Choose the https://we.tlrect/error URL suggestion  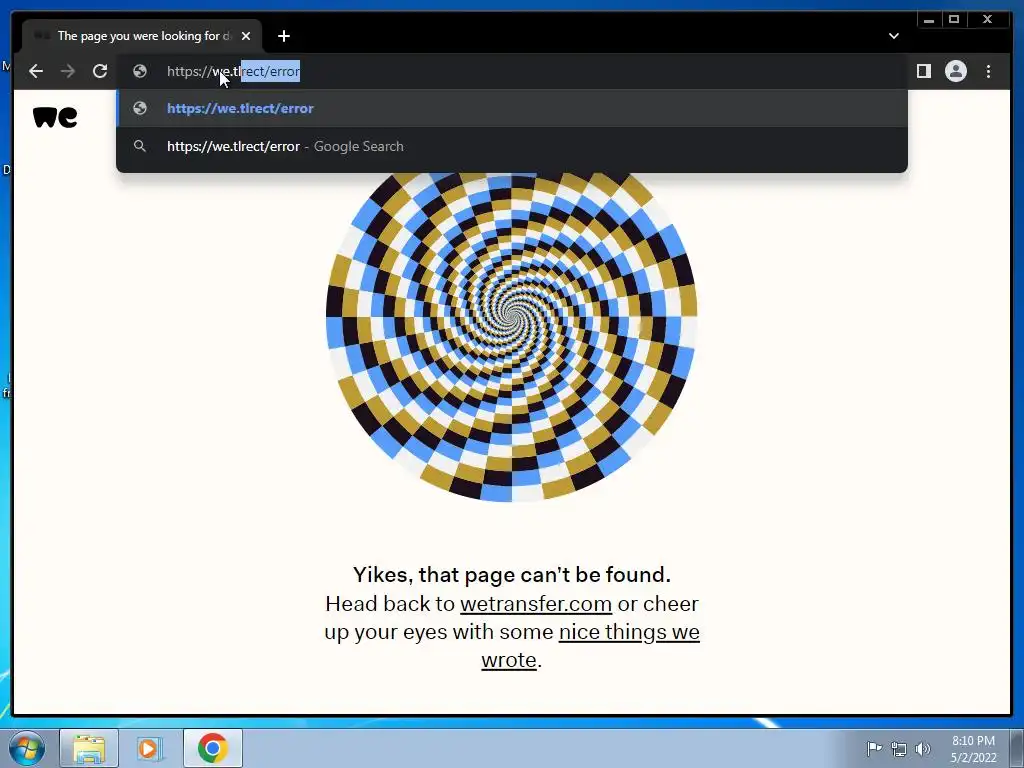coord(512,108)
